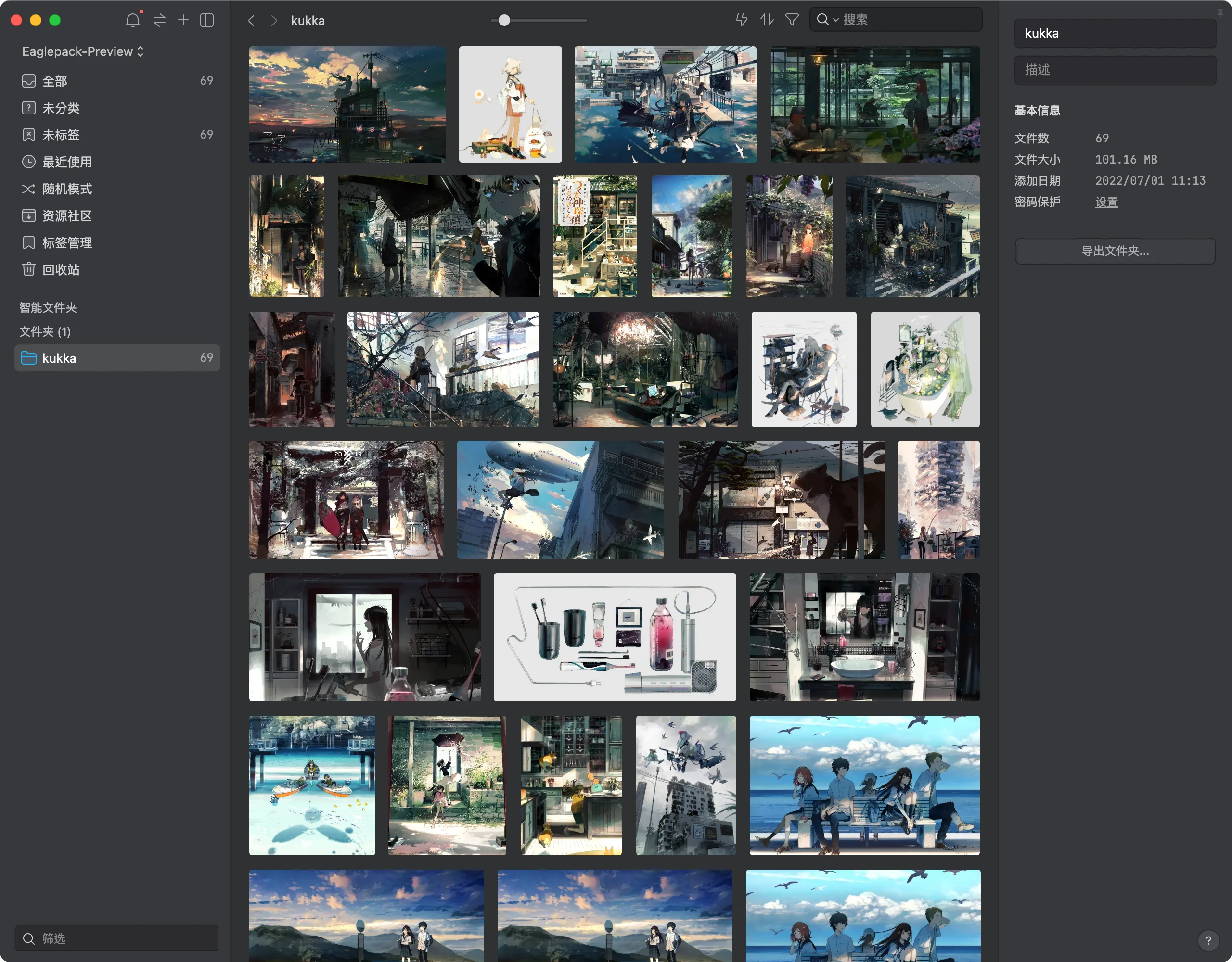Screen dimensions: 1232x962
Task: Click the 2022/07/01 11:13 date value
Action: coord(1150,181)
